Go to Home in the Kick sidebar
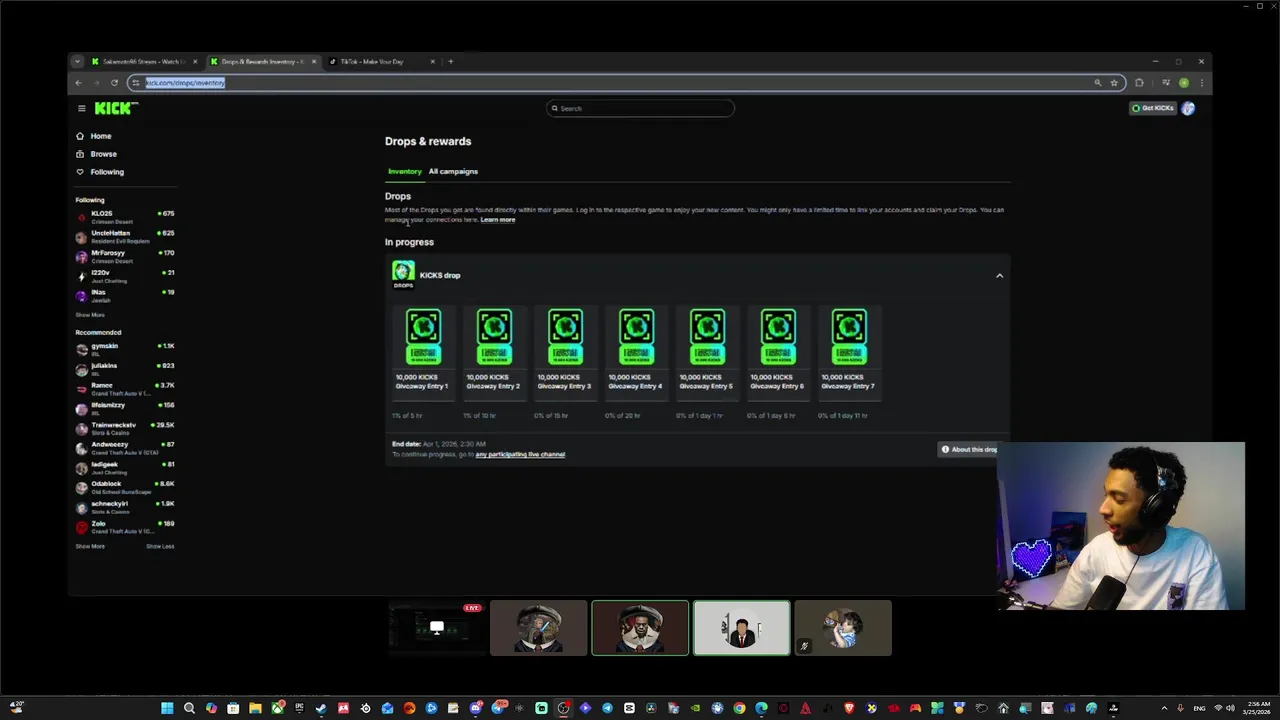The width and height of the screenshot is (1280, 720). click(101, 136)
